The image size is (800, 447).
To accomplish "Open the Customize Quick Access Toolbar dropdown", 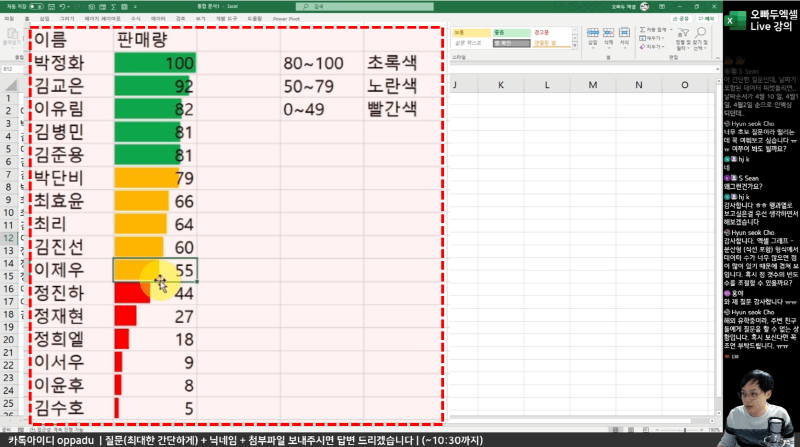I will (x=135, y=7).
